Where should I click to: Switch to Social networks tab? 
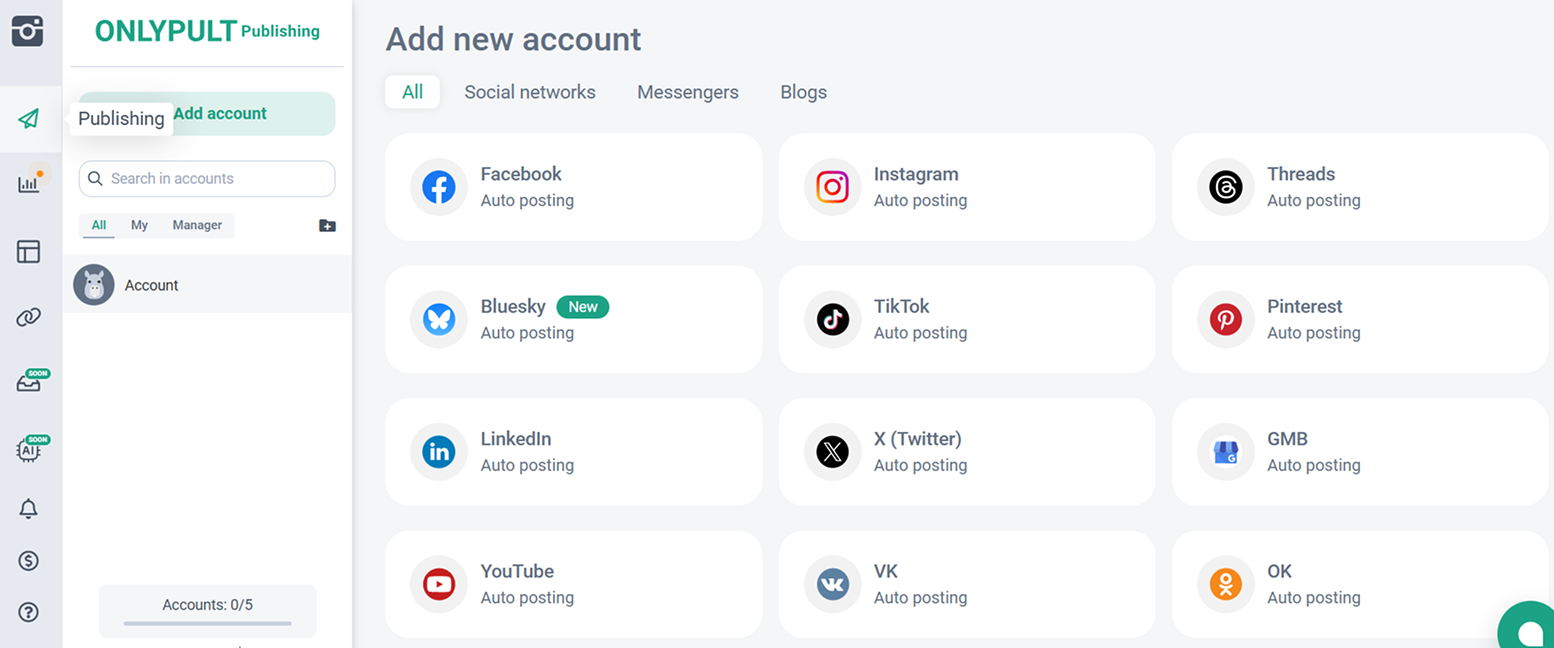tap(529, 92)
